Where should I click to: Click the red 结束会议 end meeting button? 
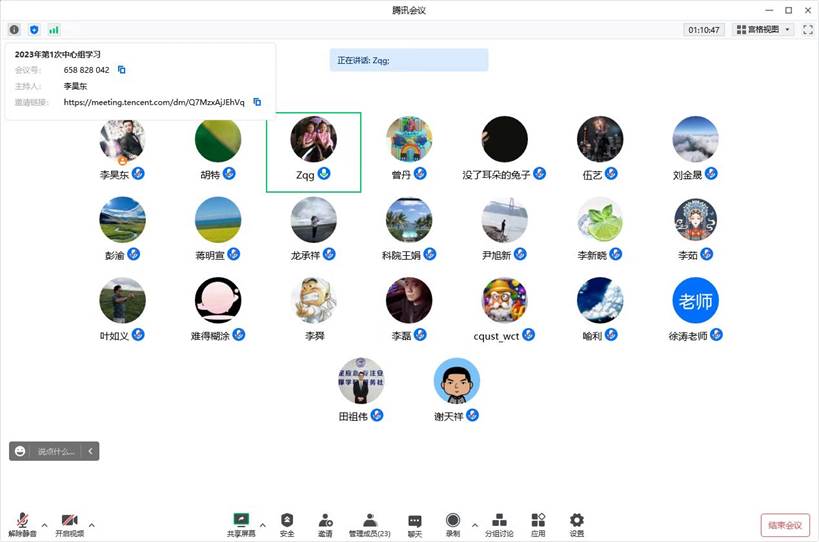[x=785, y=525]
